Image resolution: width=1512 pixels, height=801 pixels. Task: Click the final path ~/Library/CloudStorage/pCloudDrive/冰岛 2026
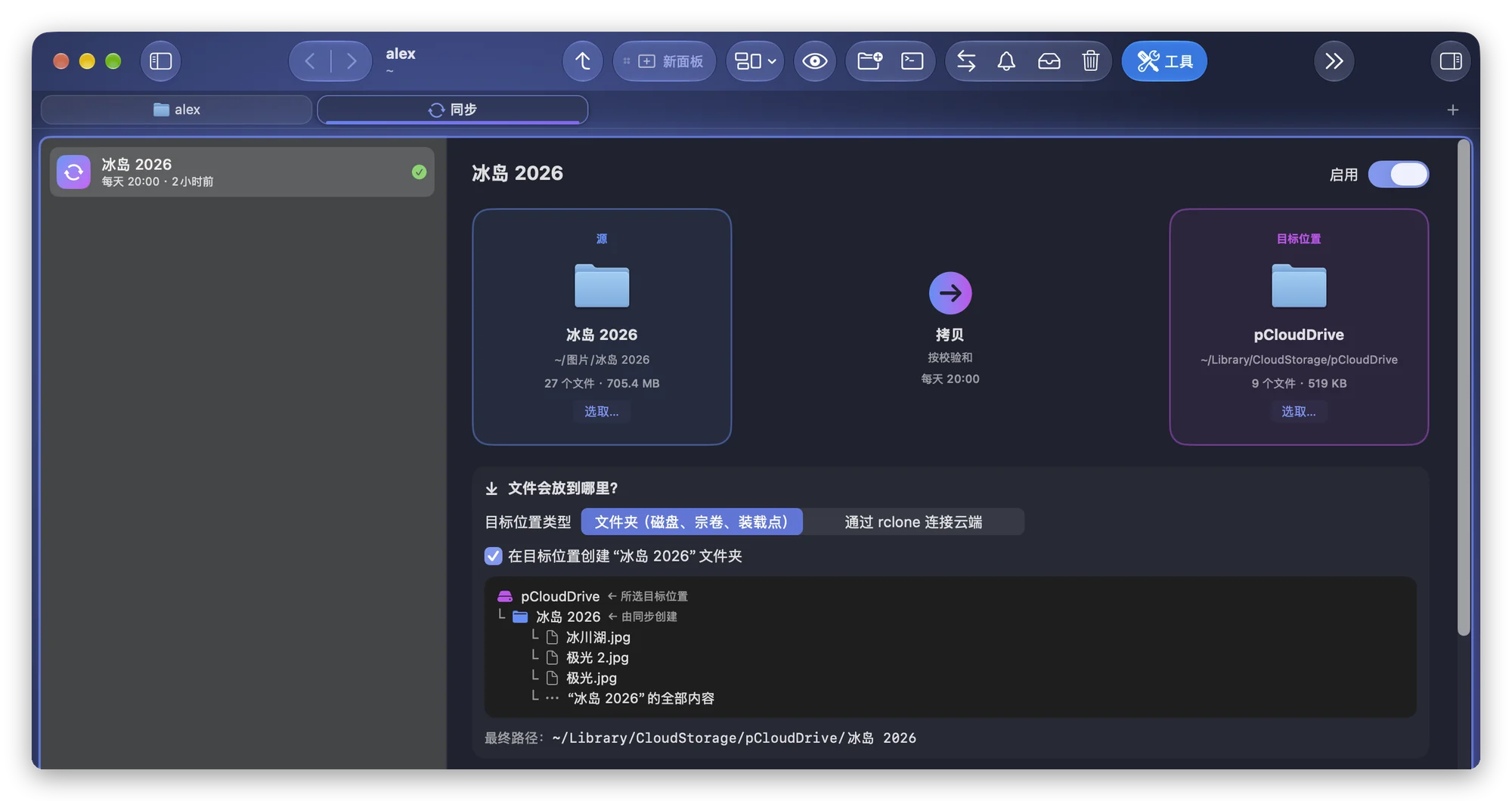pyautogui.click(x=734, y=738)
